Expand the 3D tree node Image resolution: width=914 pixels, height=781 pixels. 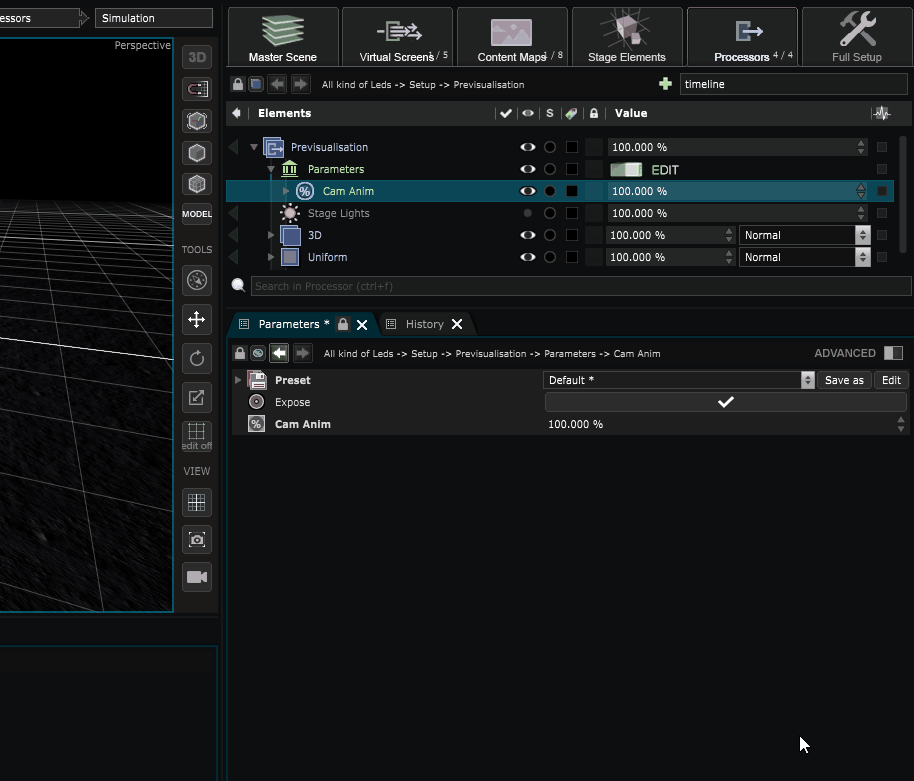[x=270, y=235]
